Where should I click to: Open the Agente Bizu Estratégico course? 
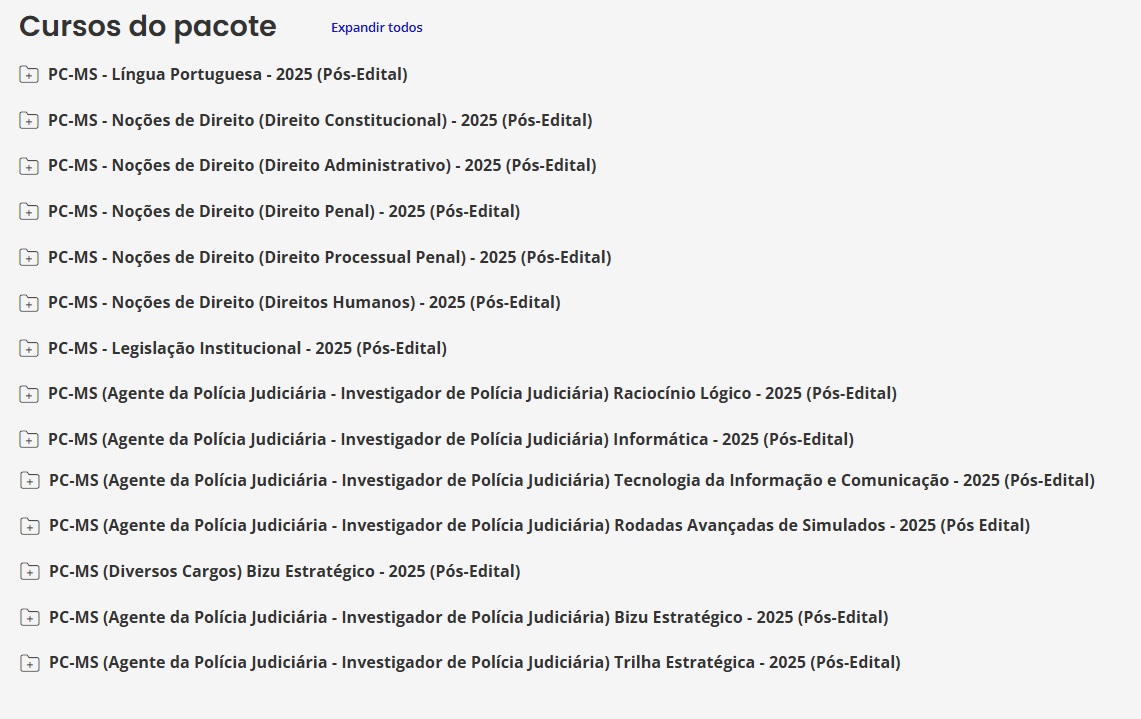pos(468,617)
